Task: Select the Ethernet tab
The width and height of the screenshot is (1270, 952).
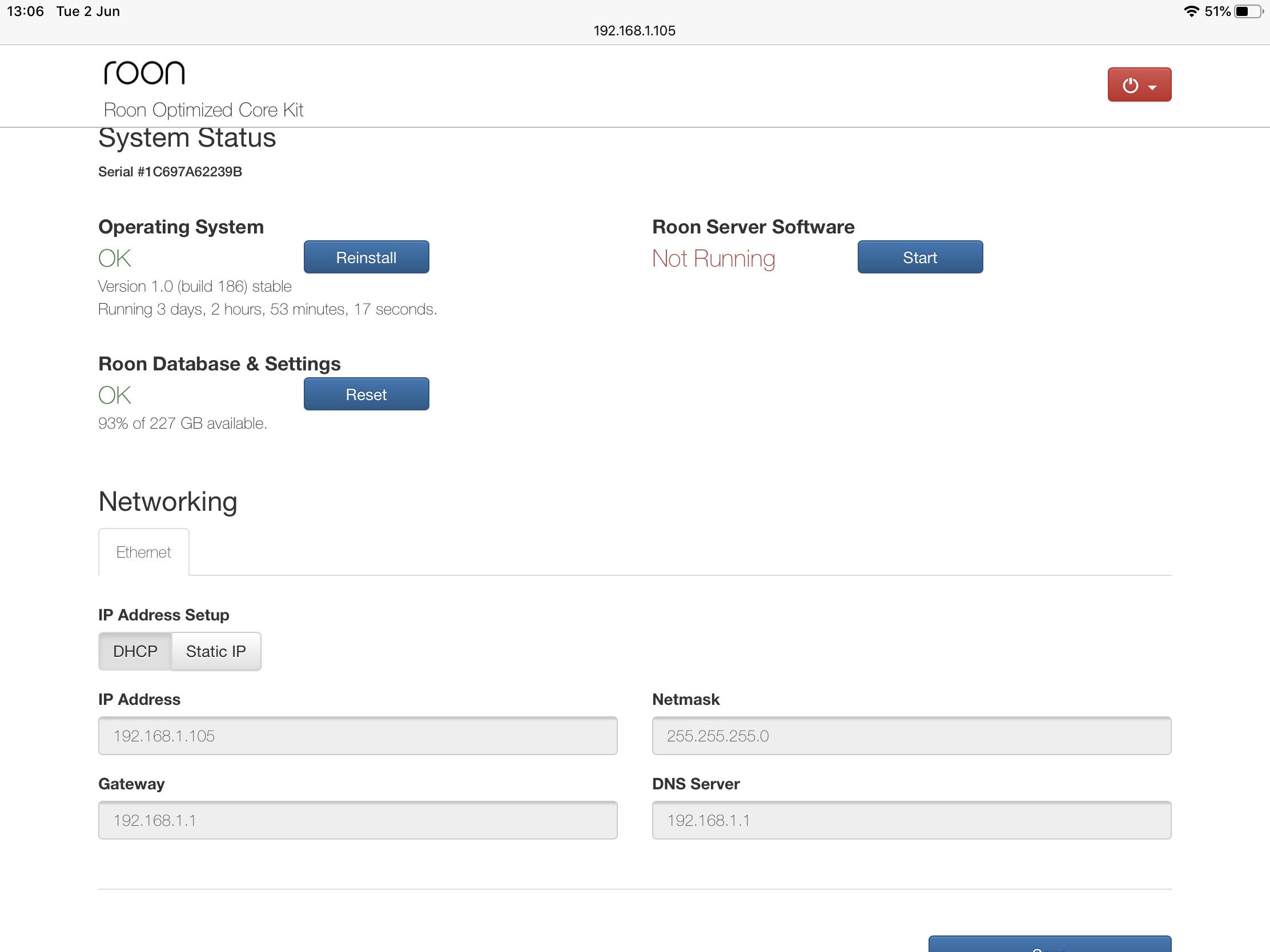Action: pyautogui.click(x=143, y=552)
